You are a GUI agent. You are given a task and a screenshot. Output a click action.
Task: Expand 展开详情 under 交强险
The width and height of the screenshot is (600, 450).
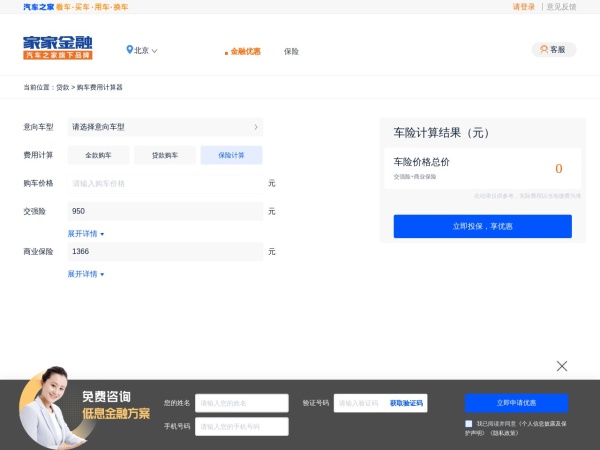click(x=86, y=233)
